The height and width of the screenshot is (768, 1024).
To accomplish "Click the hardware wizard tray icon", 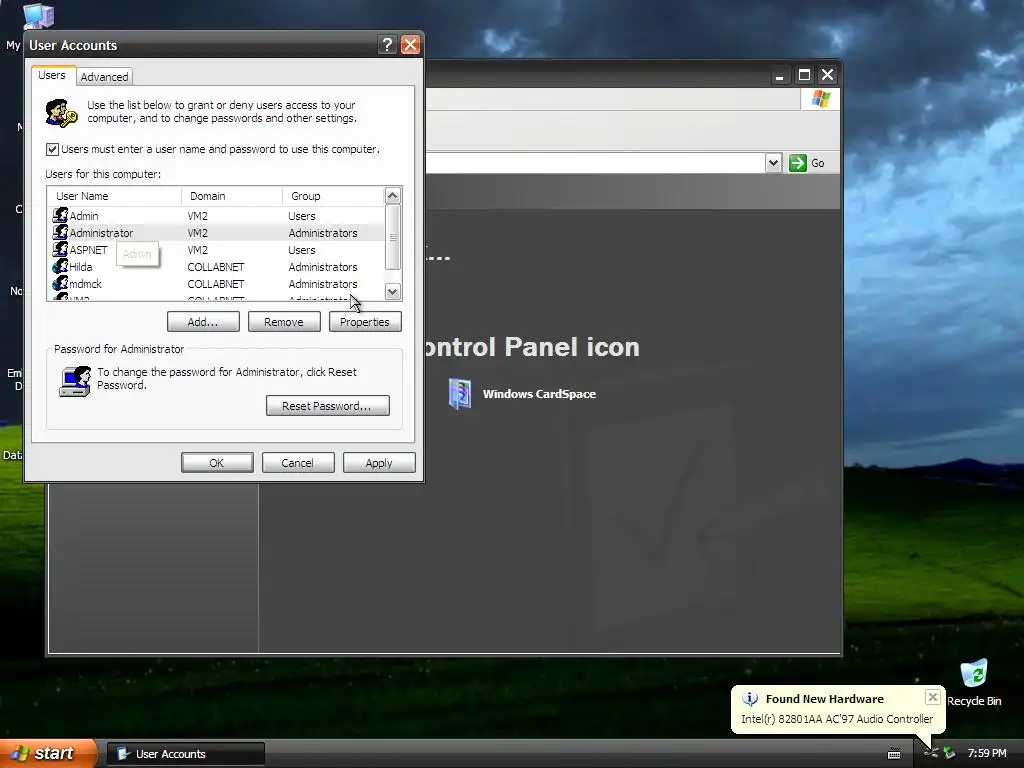I will tap(949, 754).
